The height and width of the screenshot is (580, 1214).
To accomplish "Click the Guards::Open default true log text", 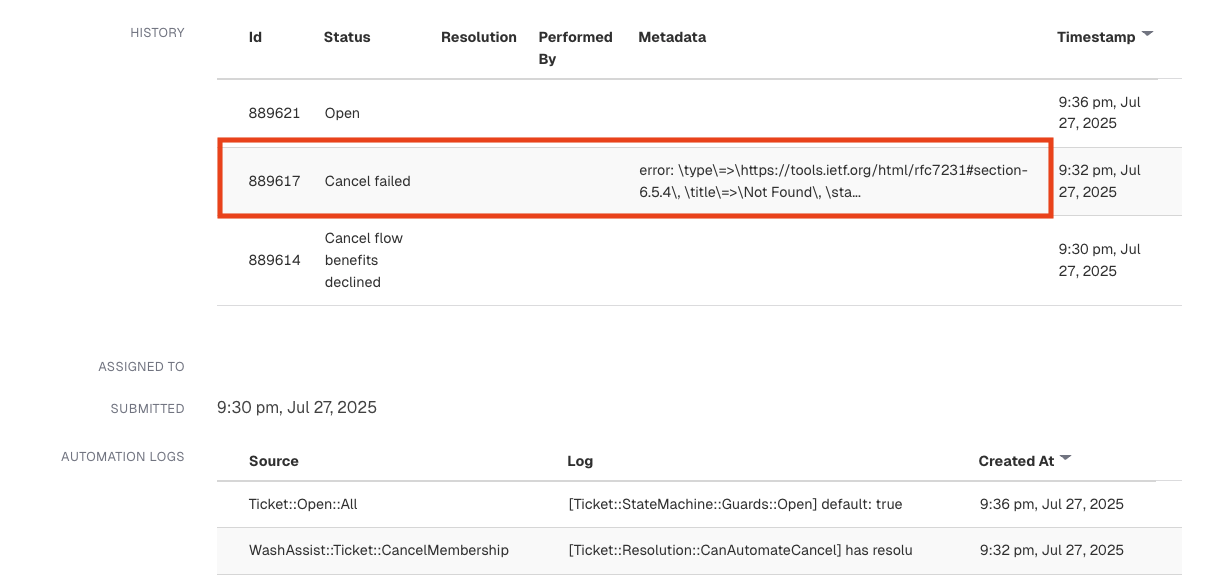I will [735, 504].
